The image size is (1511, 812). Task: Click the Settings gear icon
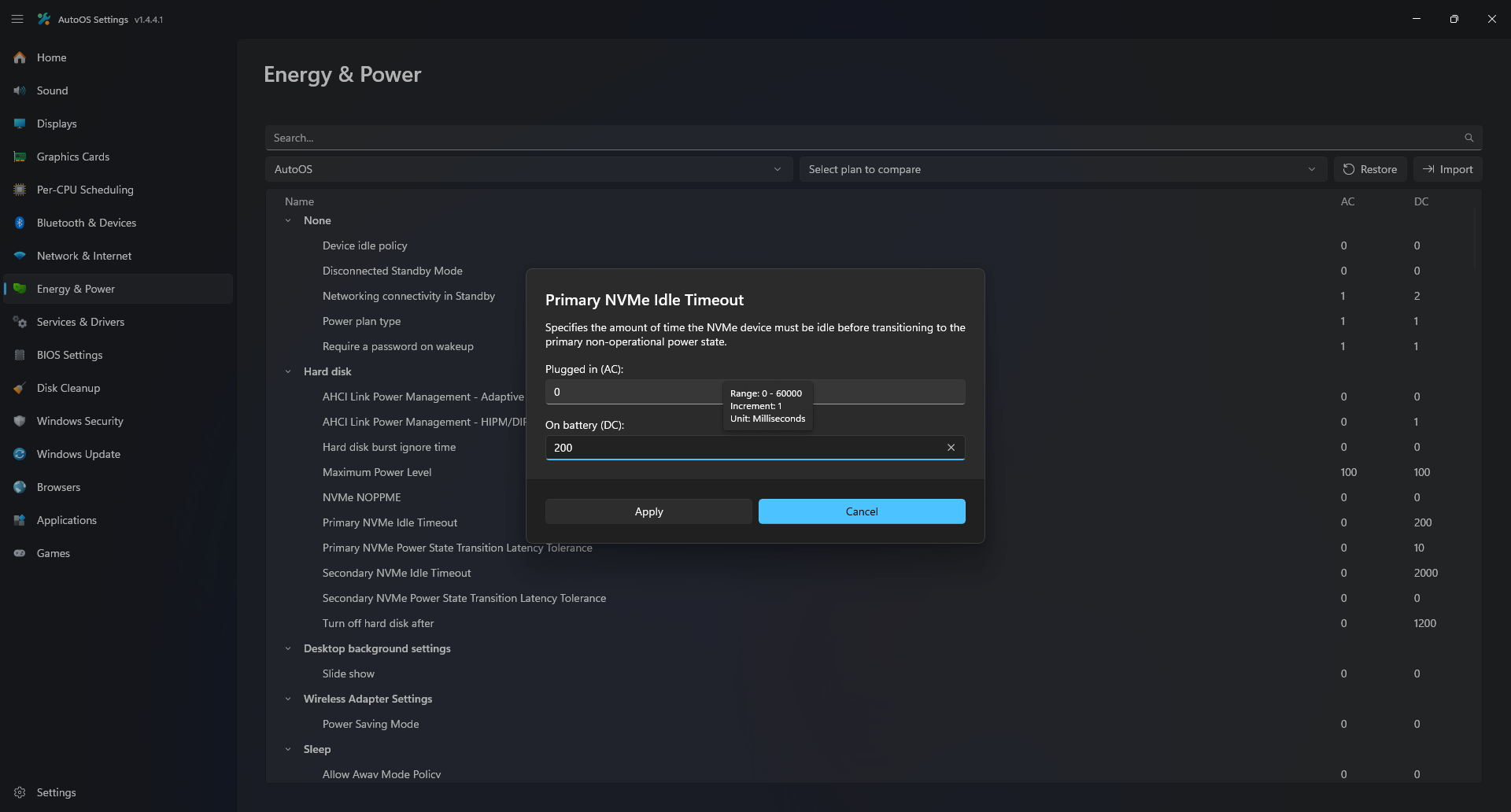[x=20, y=792]
